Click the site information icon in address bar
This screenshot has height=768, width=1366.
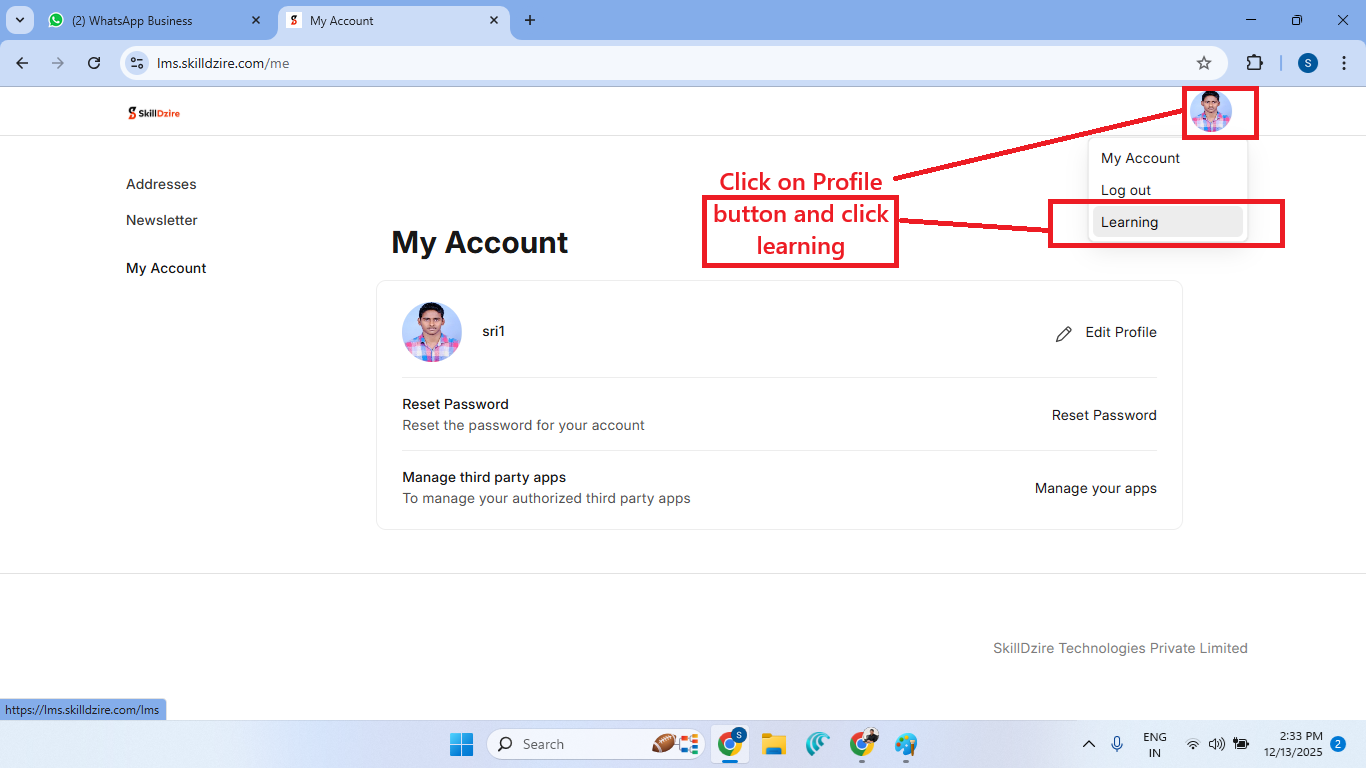coord(136,62)
